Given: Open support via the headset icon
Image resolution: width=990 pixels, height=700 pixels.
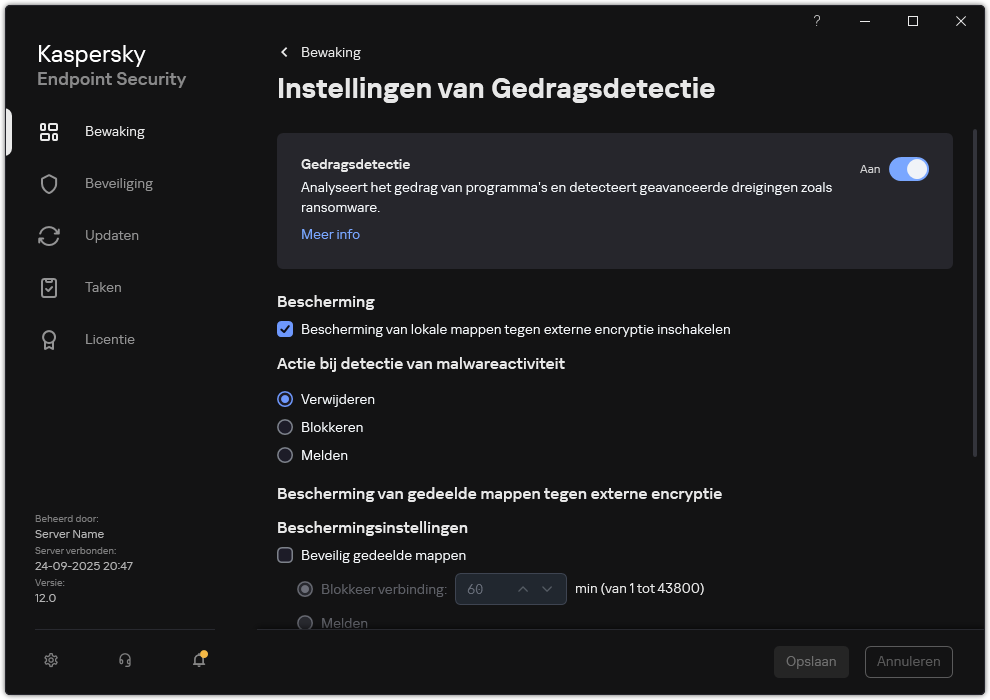Looking at the screenshot, I should (124, 660).
